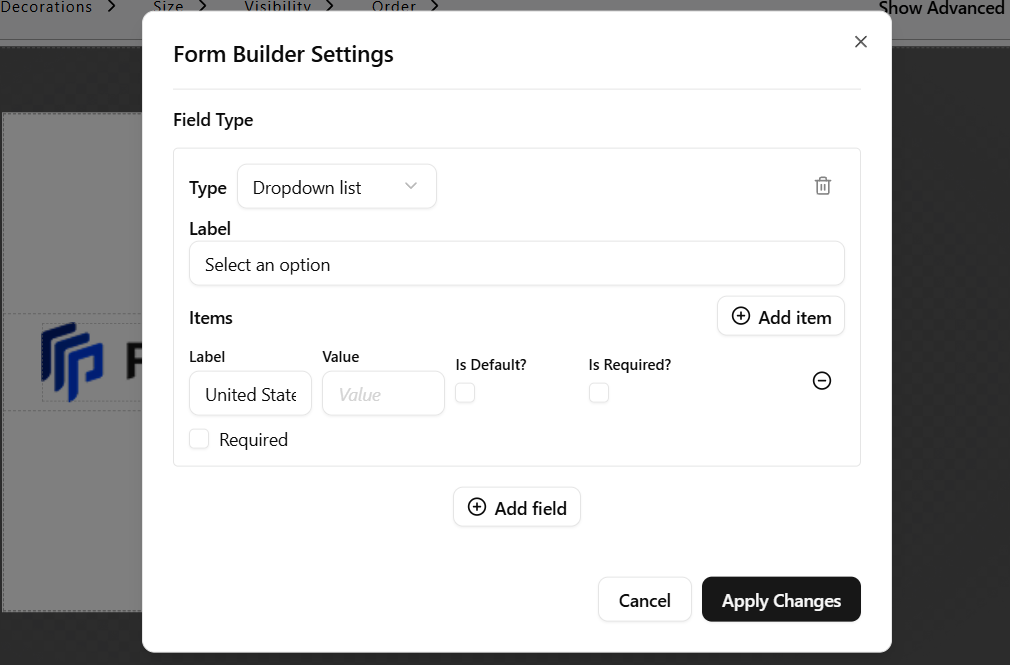Click the Cancel button
Image resolution: width=1010 pixels, height=665 pixels.
pyautogui.click(x=644, y=600)
